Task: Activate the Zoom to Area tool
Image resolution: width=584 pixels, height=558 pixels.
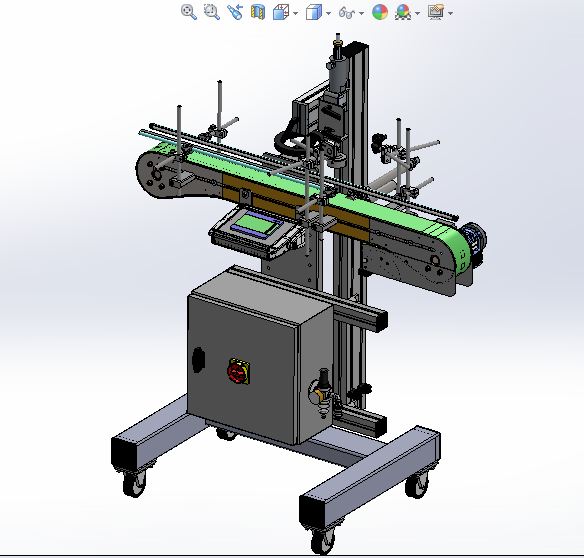Action: (x=212, y=12)
